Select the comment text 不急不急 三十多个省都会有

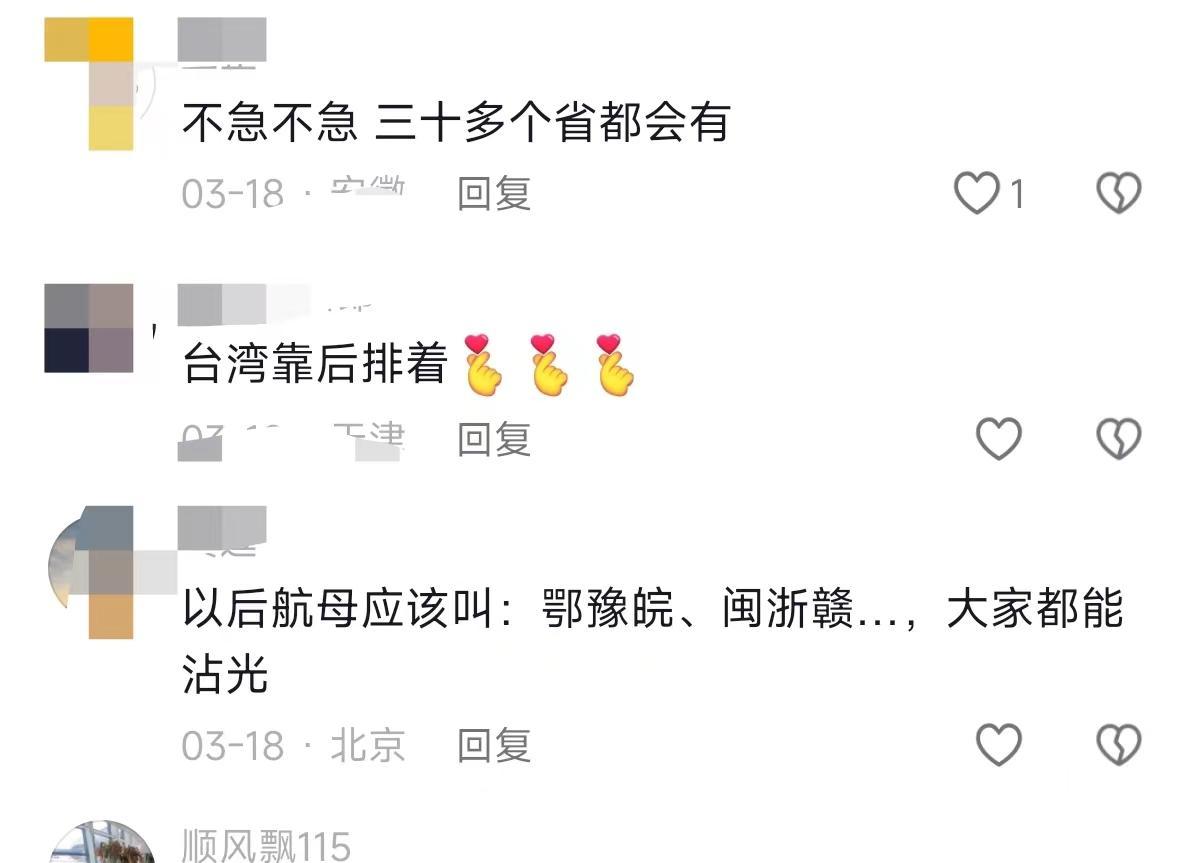(x=456, y=122)
